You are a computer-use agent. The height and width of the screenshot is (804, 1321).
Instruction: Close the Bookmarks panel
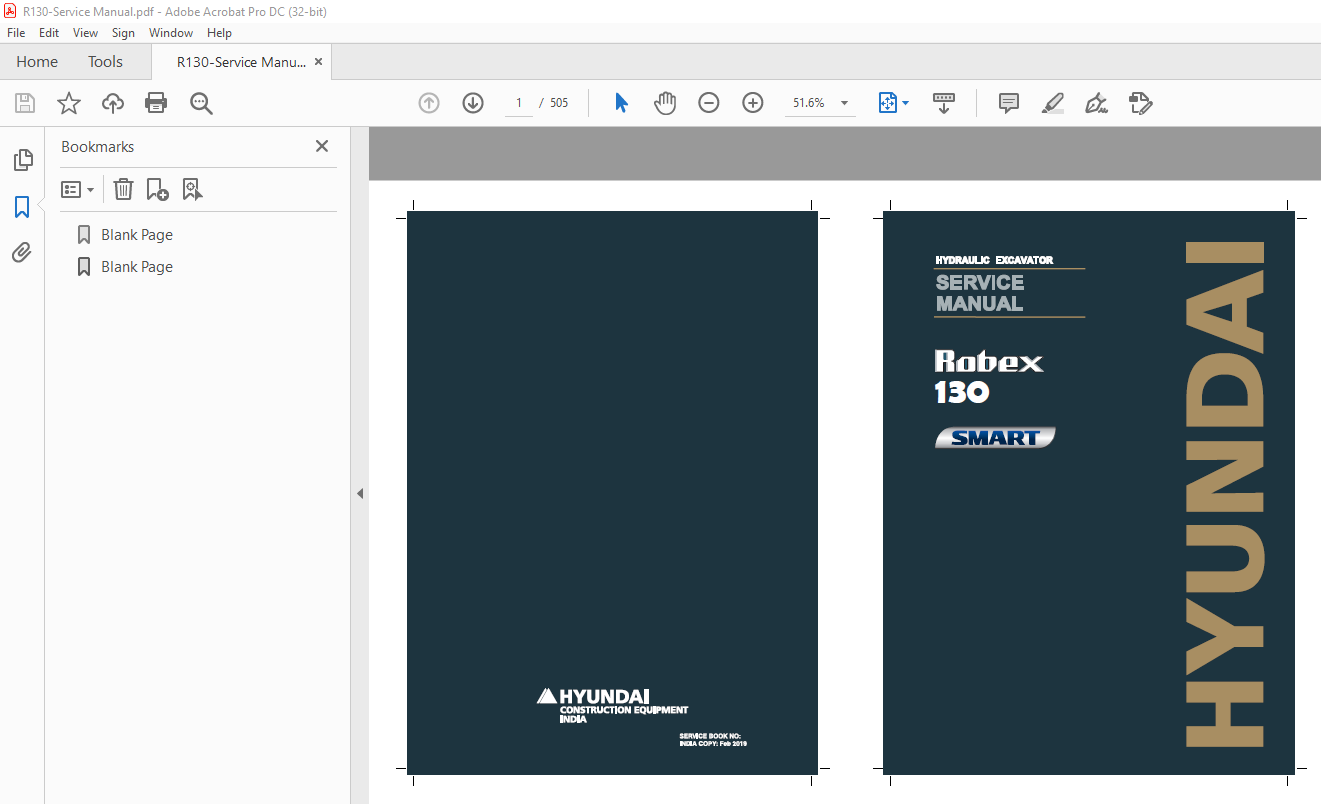click(322, 146)
